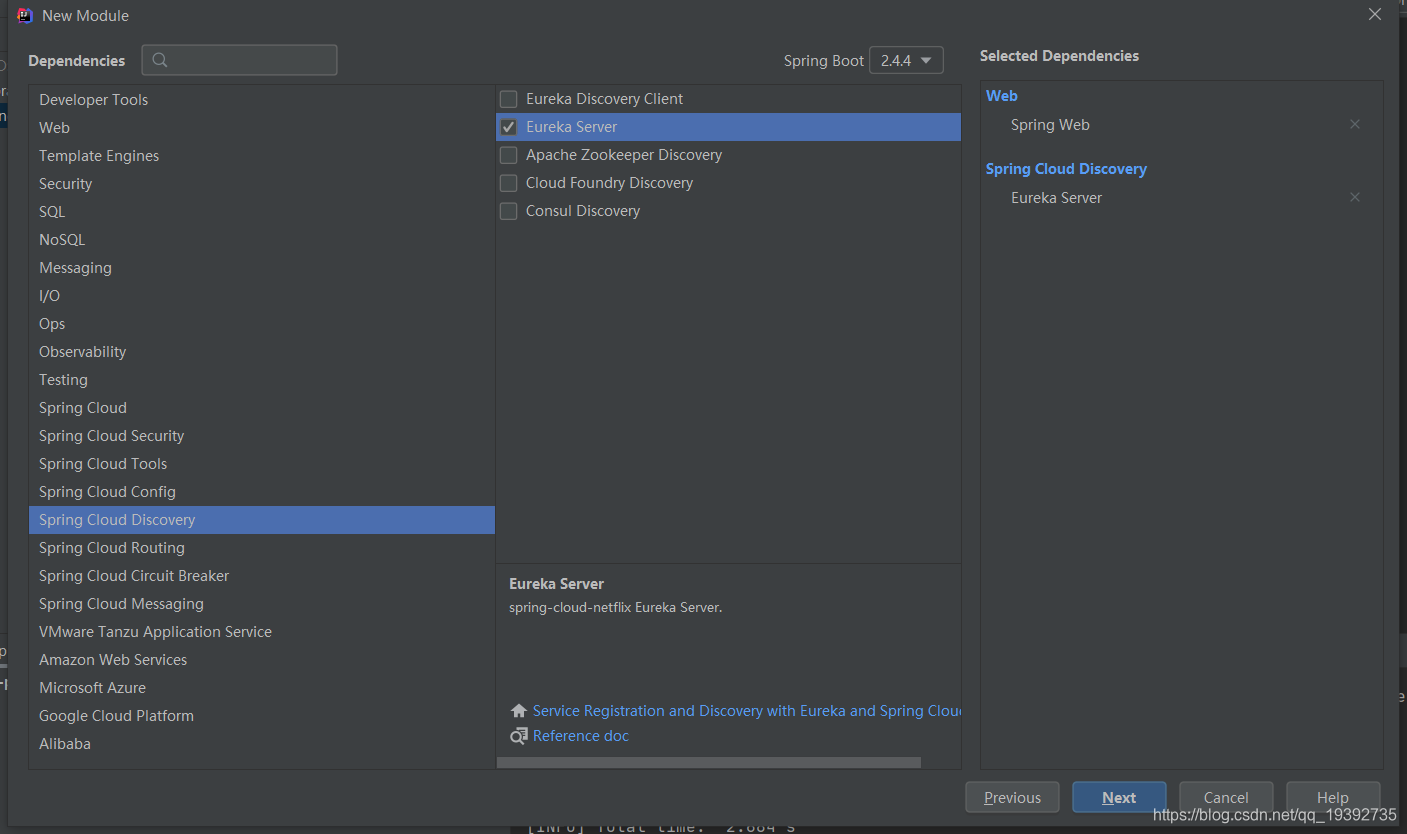Open the Template Engines category
This screenshot has height=834, width=1407.
[262, 156]
